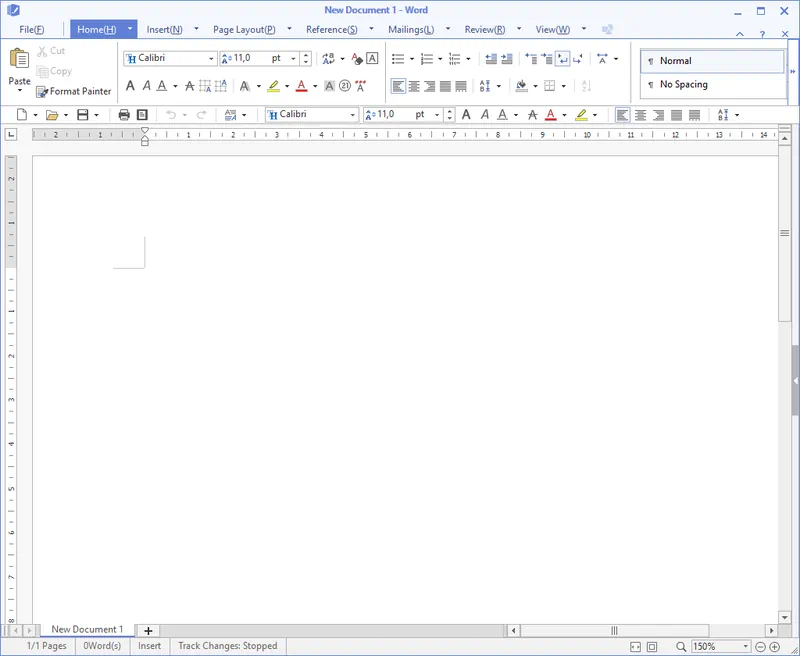Toggle italic in the ribbon font group
The width and height of the screenshot is (800, 656).
pos(145,87)
